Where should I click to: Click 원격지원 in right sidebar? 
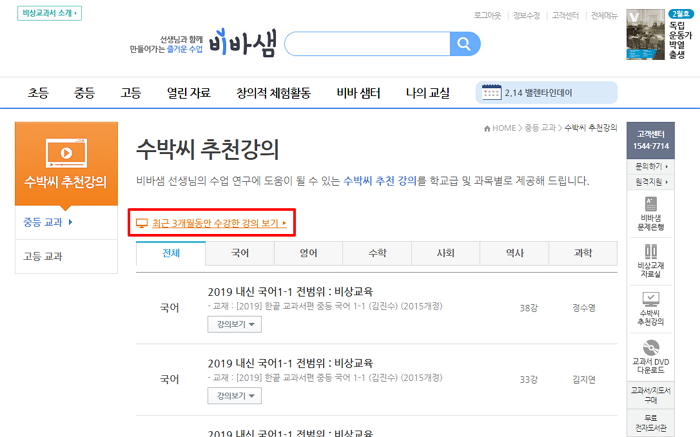tap(651, 182)
